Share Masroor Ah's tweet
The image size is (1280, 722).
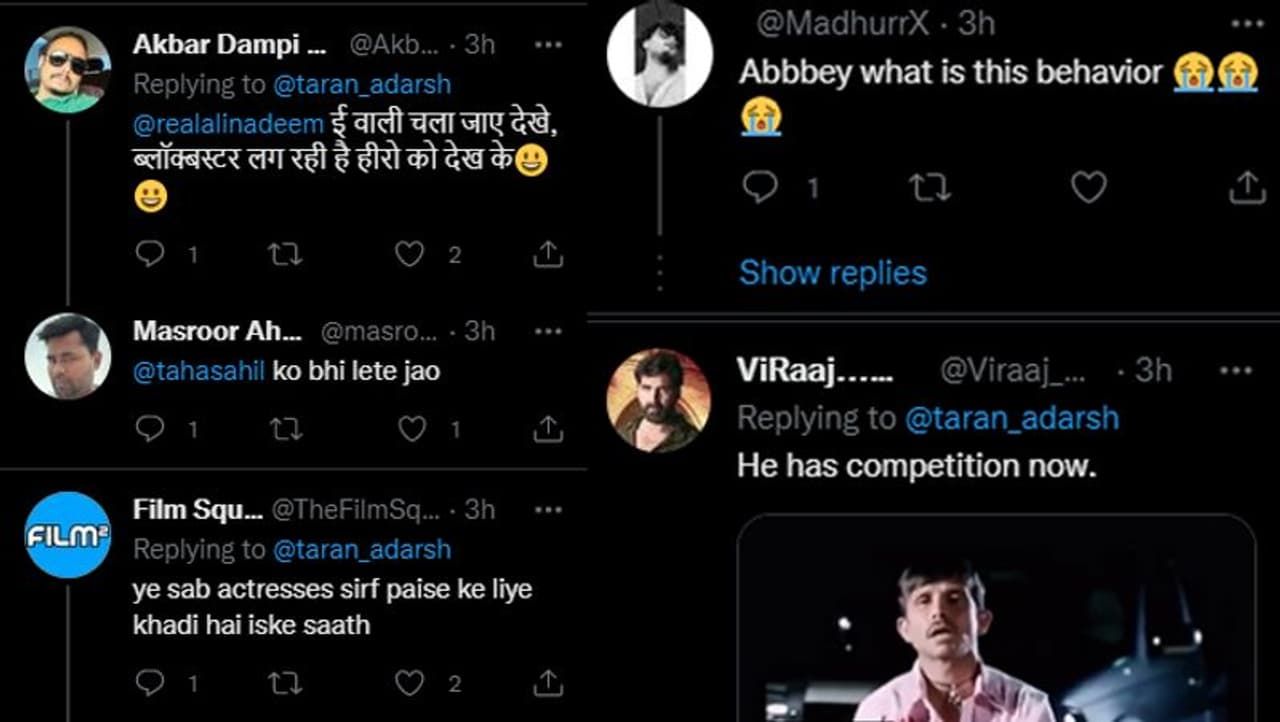[x=548, y=429]
